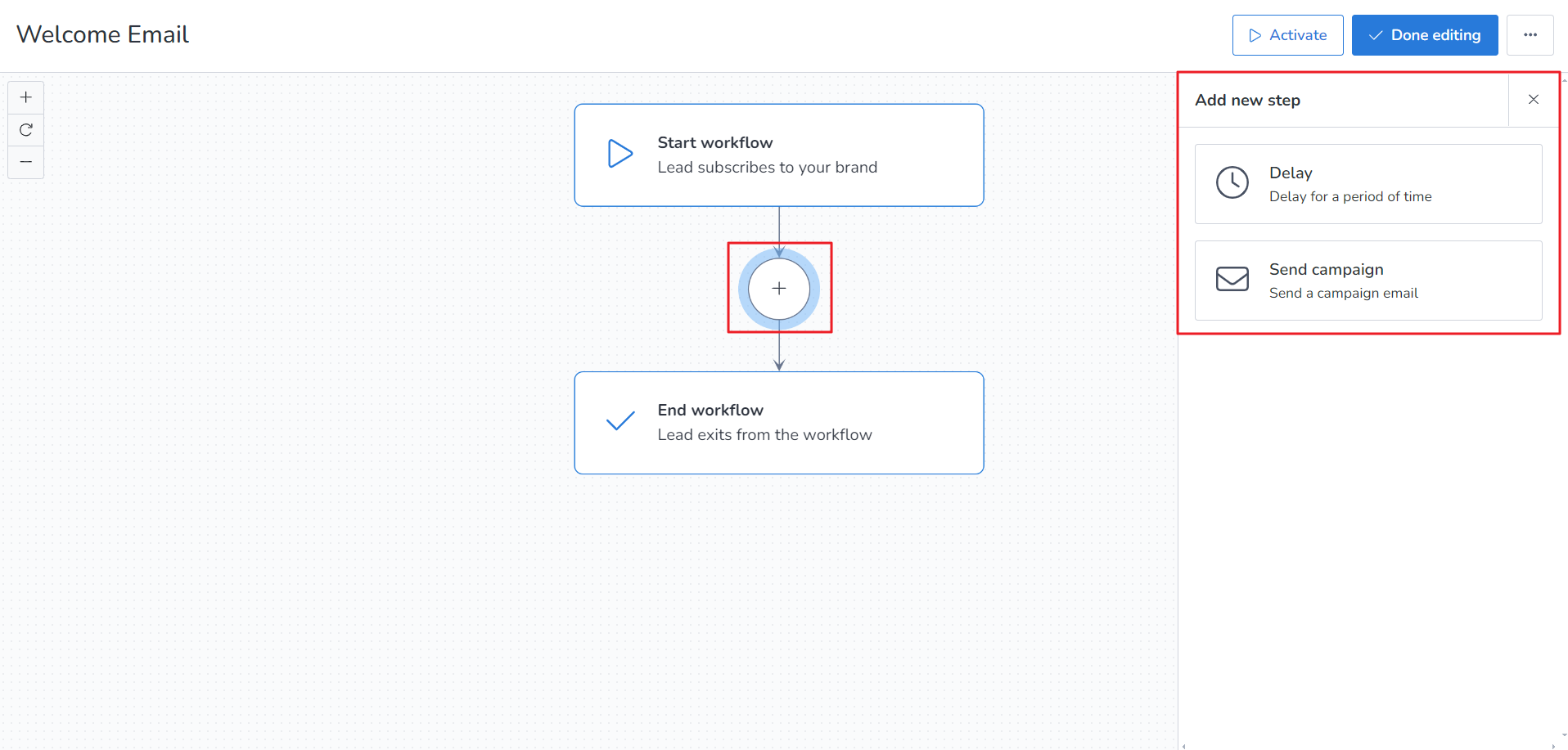Click "Lead exits from the workflow" text
The image size is (1568, 750).
point(764,435)
